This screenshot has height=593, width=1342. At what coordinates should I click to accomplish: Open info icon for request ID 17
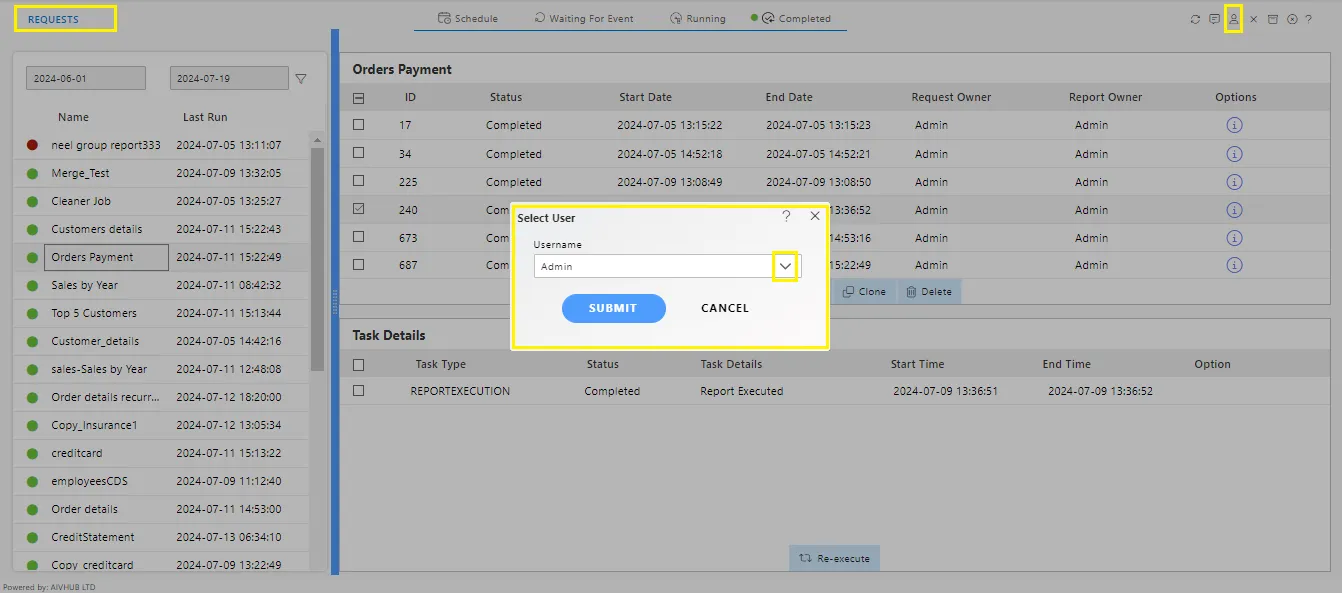(x=1234, y=125)
